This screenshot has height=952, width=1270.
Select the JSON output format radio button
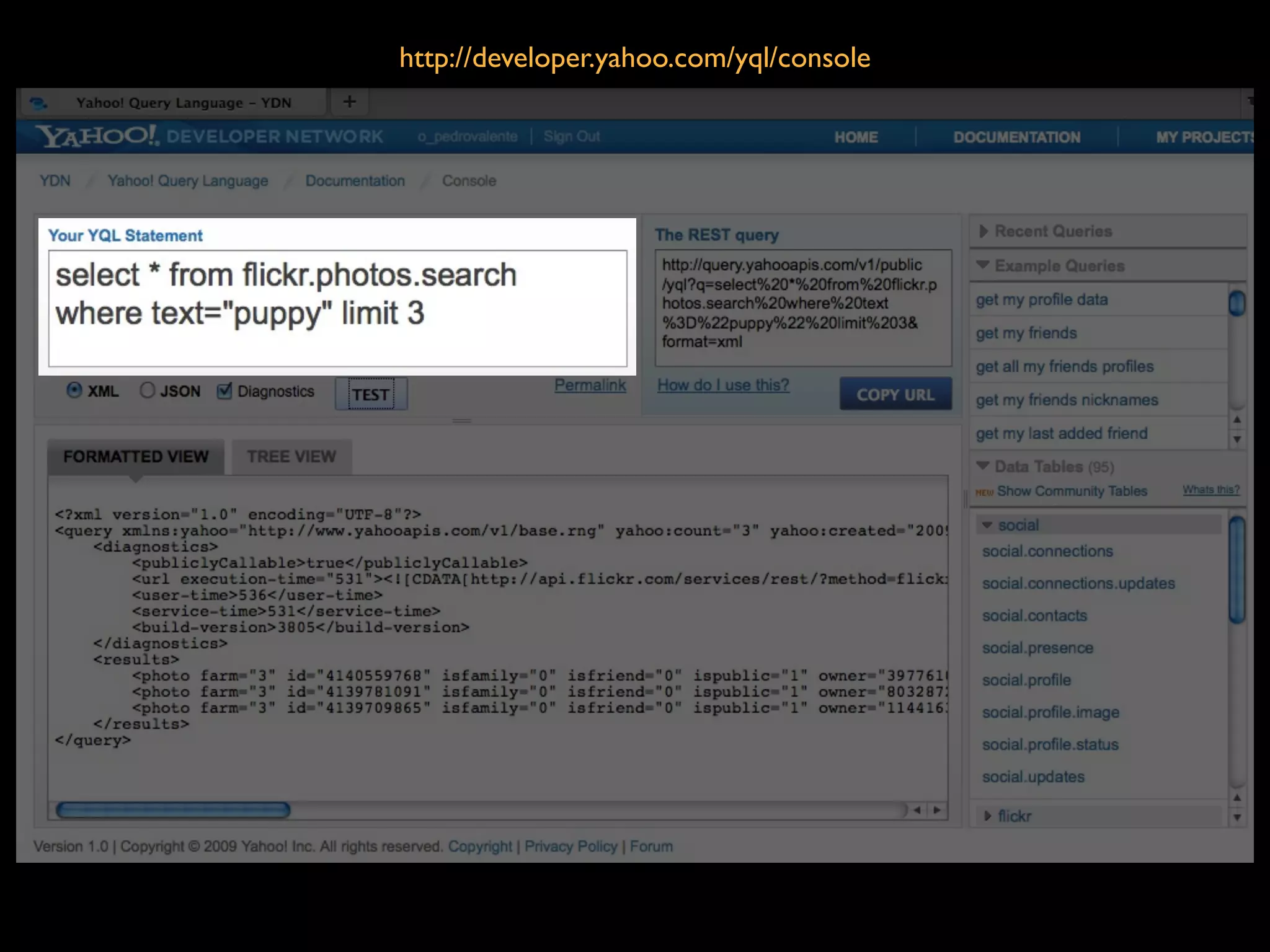(147, 390)
